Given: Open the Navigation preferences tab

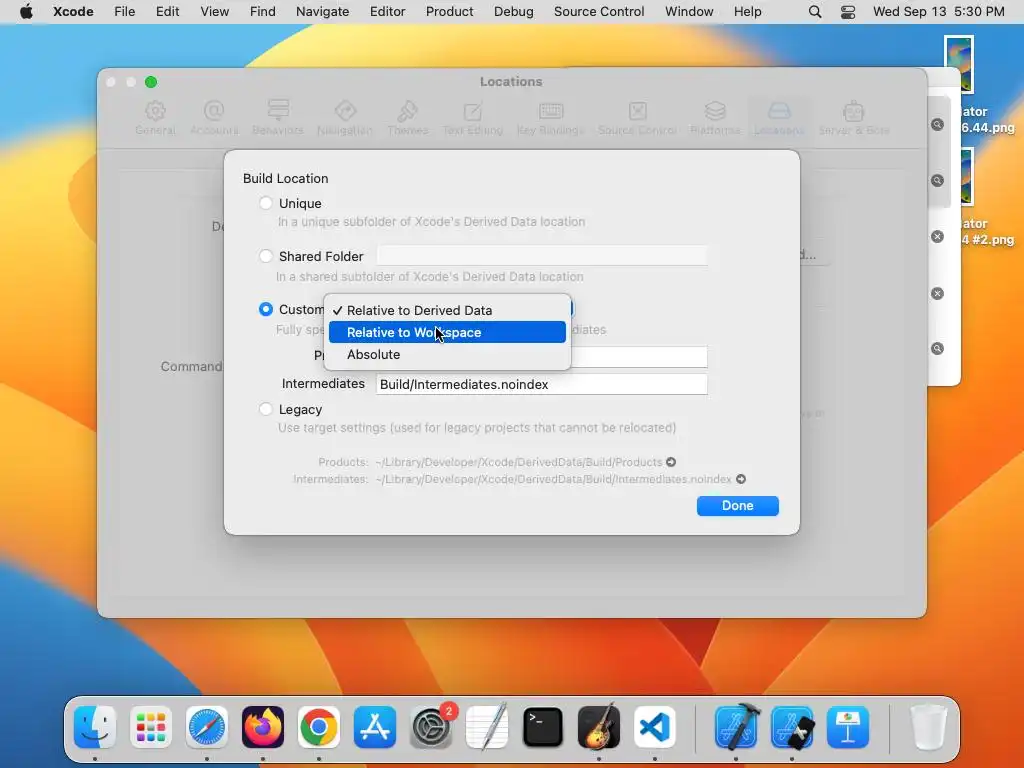Looking at the screenshot, I should (x=345, y=118).
